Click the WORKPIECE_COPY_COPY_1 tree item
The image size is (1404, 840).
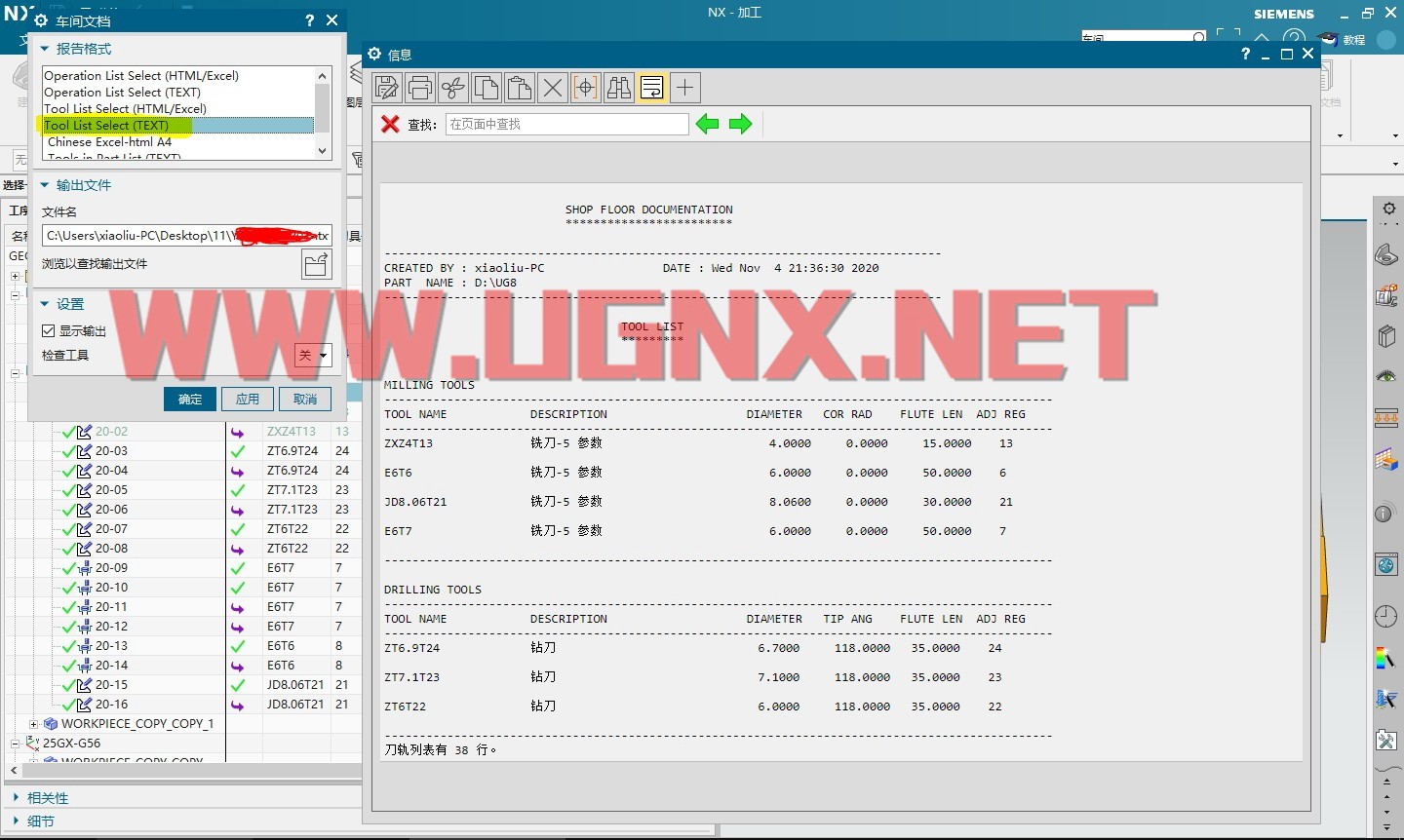pyautogui.click(x=136, y=724)
